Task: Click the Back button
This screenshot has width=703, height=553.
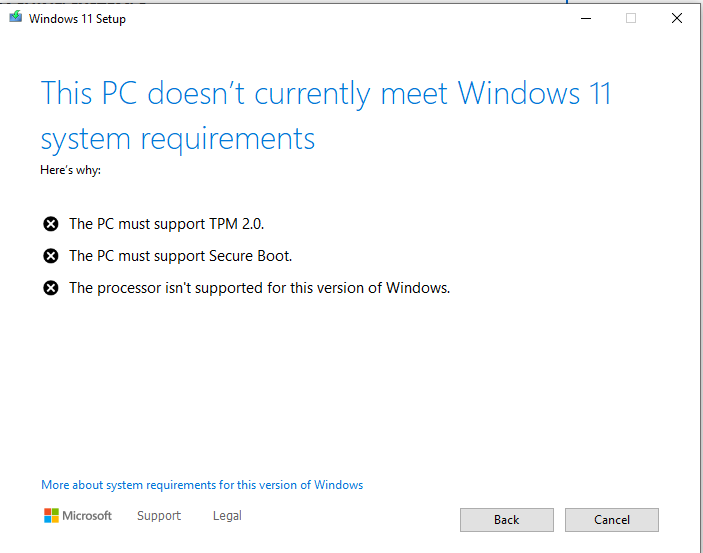Action: click(507, 520)
